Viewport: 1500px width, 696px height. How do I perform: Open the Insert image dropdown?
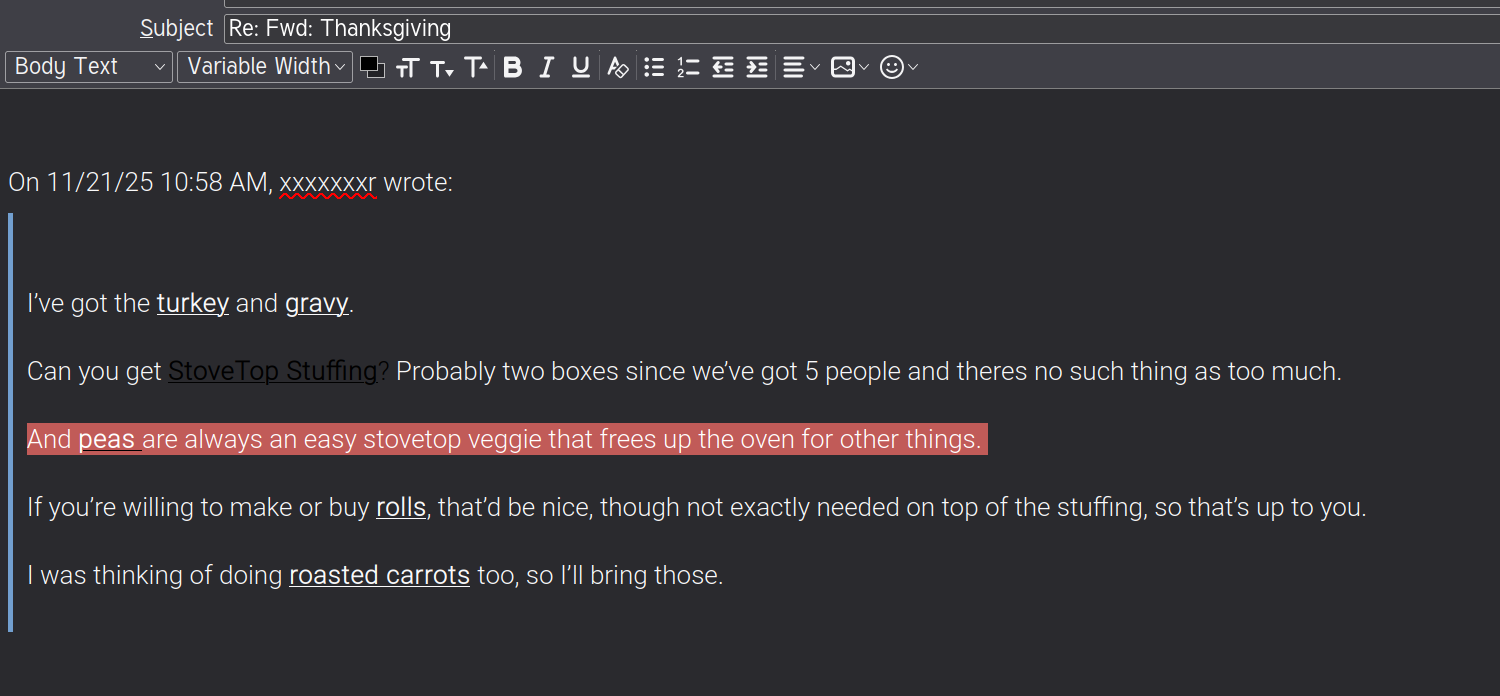pyautogui.click(x=850, y=67)
